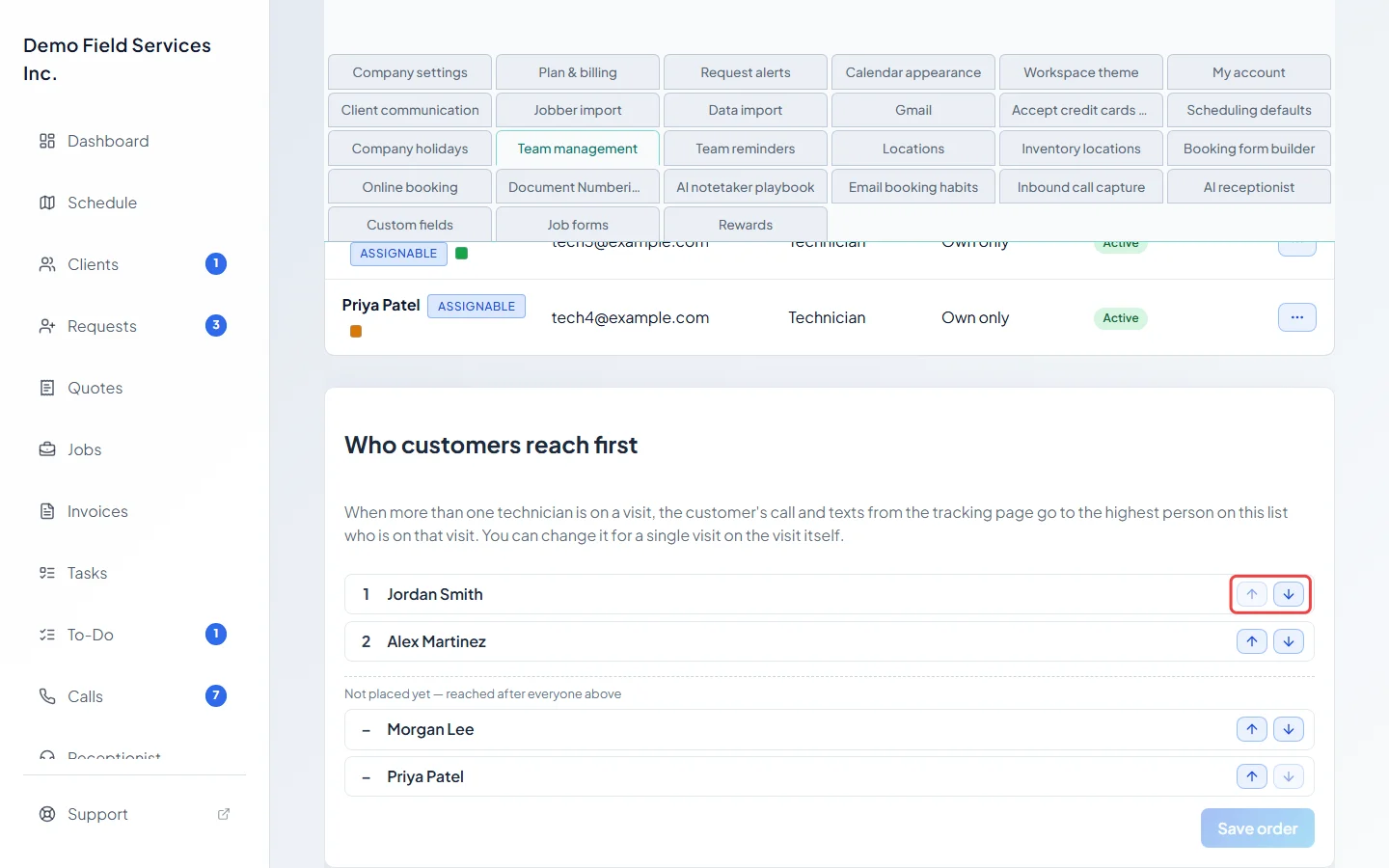Open the Inventory locations tab

[x=1081, y=149]
